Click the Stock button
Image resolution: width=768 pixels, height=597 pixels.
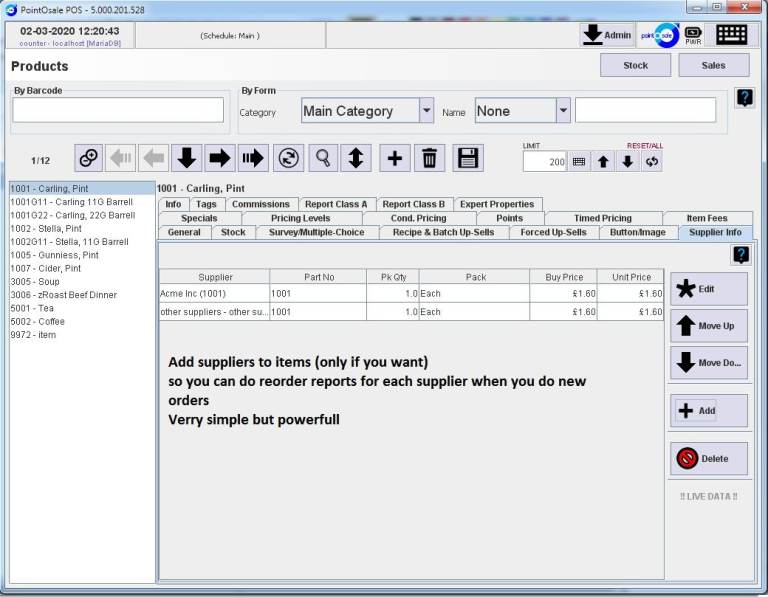[636, 65]
